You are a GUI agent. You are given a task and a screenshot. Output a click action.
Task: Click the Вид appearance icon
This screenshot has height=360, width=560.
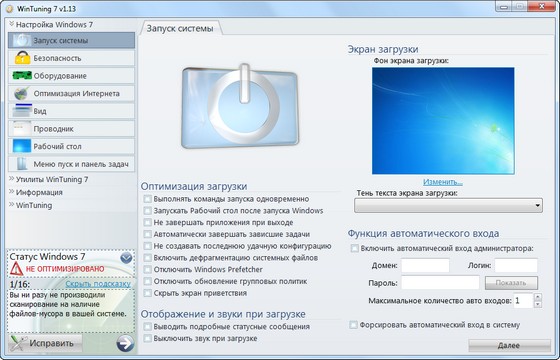pos(22,111)
